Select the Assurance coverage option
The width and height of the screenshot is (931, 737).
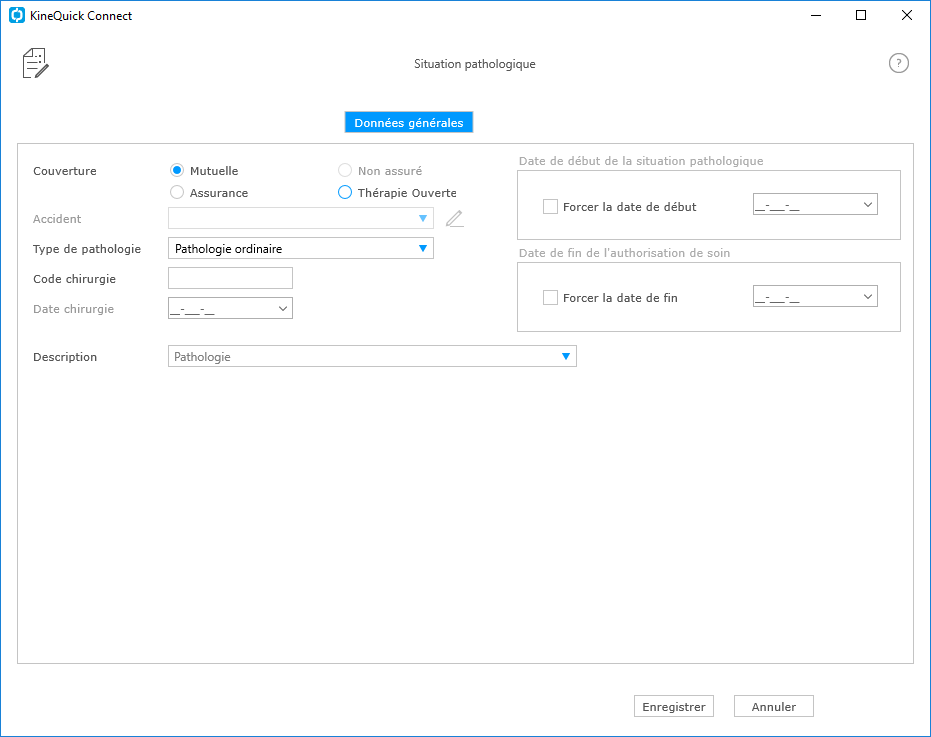177,192
